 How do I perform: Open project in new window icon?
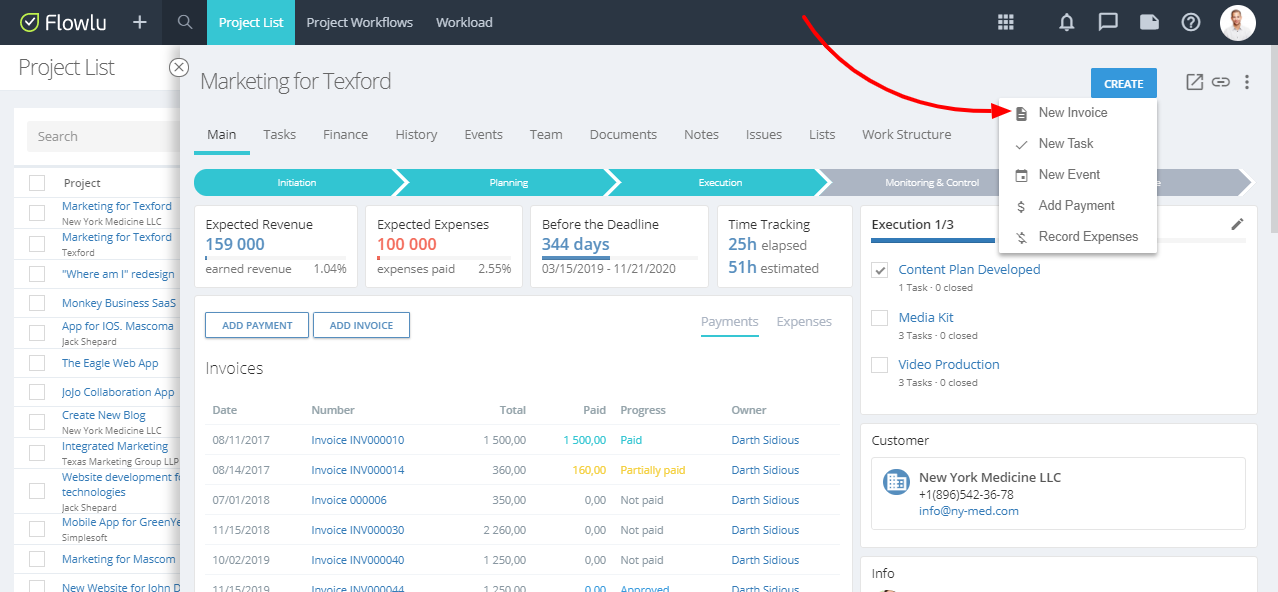pyautogui.click(x=1194, y=82)
